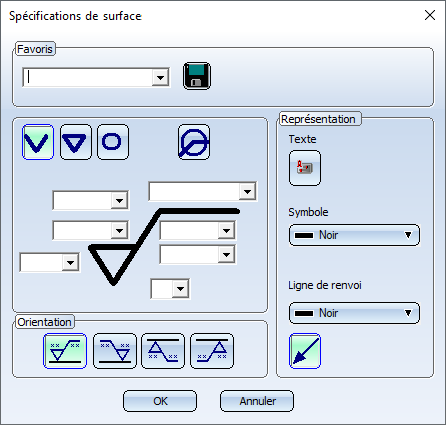Open the upper-left dropdown beside the symbol
This screenshot has height=425, width=446.
click(x=119, y=201)
